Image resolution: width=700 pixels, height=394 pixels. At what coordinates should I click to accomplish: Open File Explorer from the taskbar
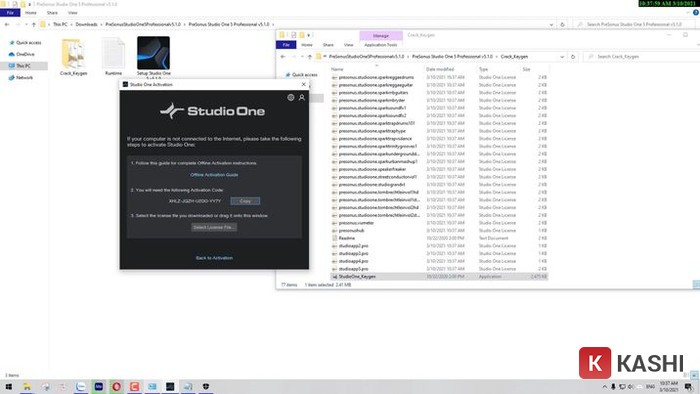pos(27,386)
